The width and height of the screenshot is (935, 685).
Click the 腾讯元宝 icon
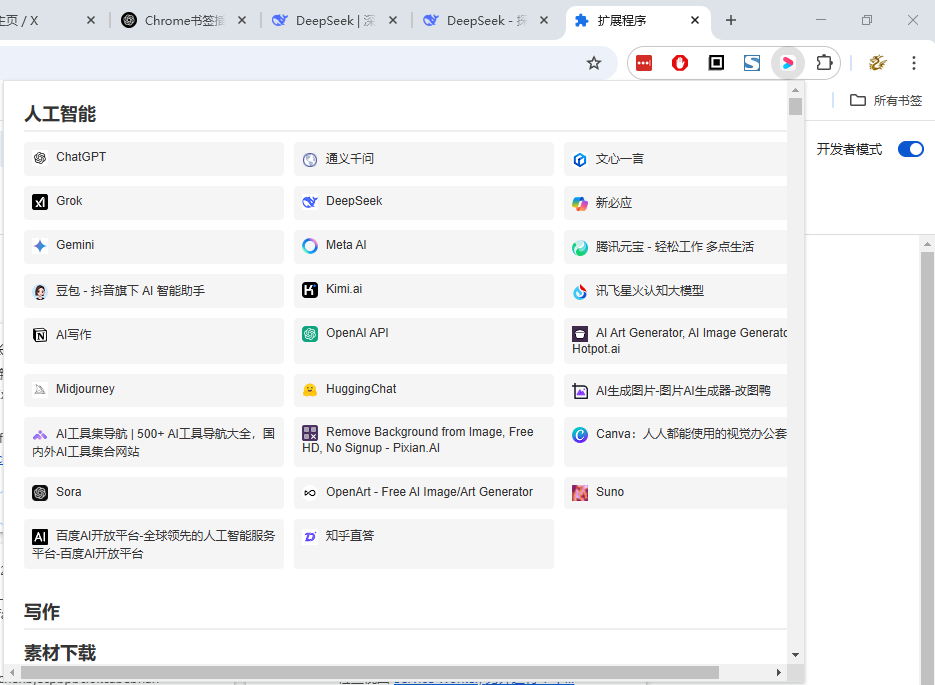point(580,247)
